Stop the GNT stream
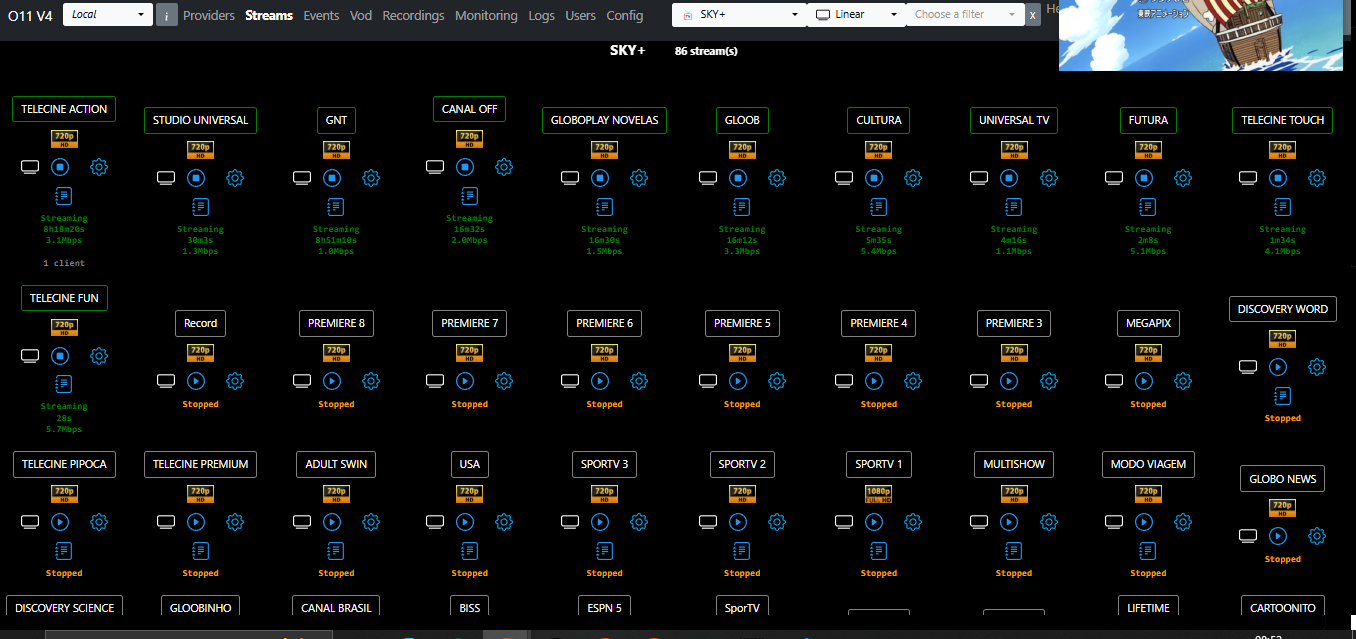 click(332, 178)
